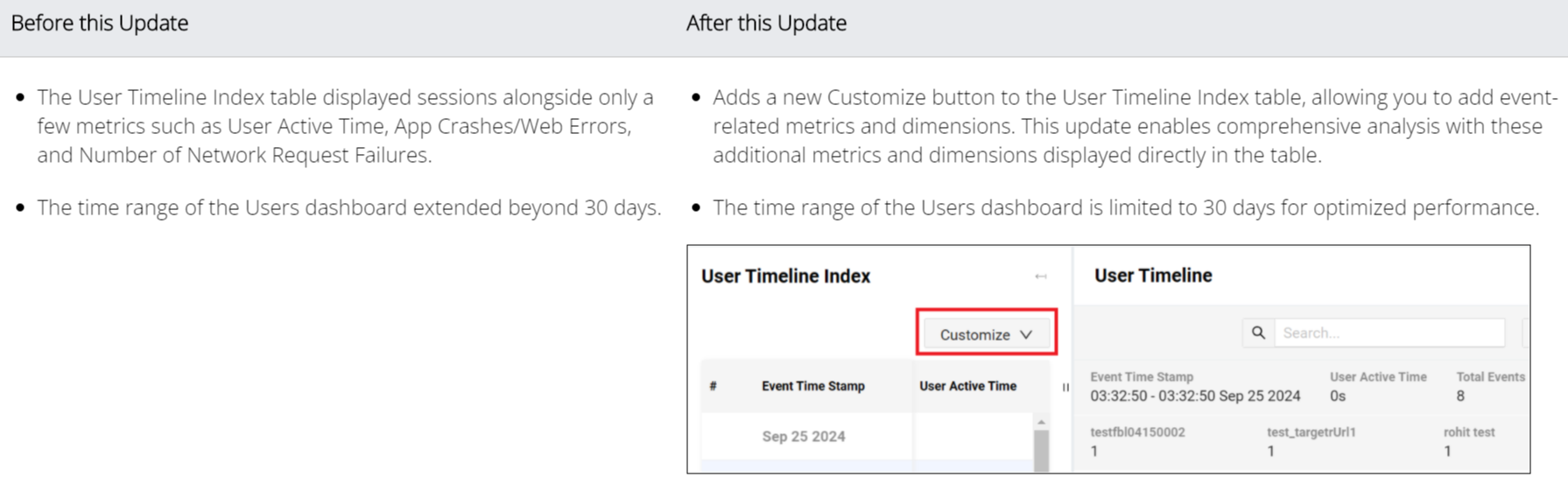
Task: Click the 'Before this Update' column heading
Action: (100, 24)
